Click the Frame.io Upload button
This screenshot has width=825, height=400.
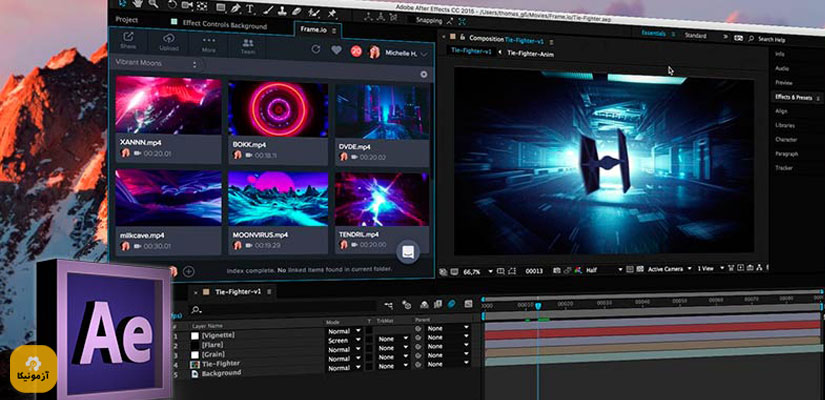pos(169,42)
